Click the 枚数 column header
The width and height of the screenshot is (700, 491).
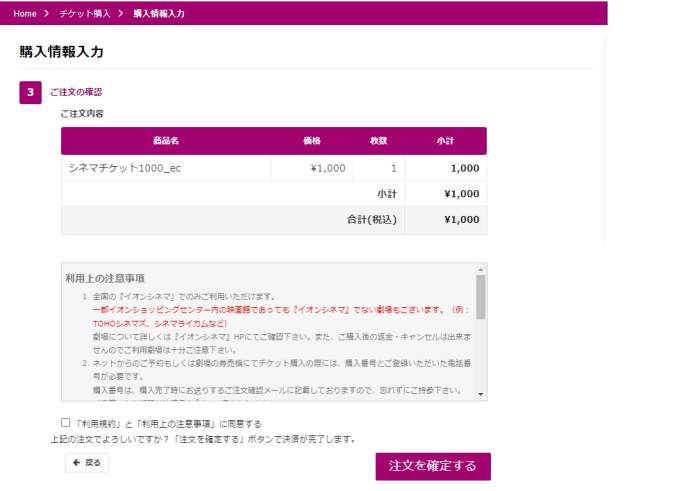tap(379, 141)
